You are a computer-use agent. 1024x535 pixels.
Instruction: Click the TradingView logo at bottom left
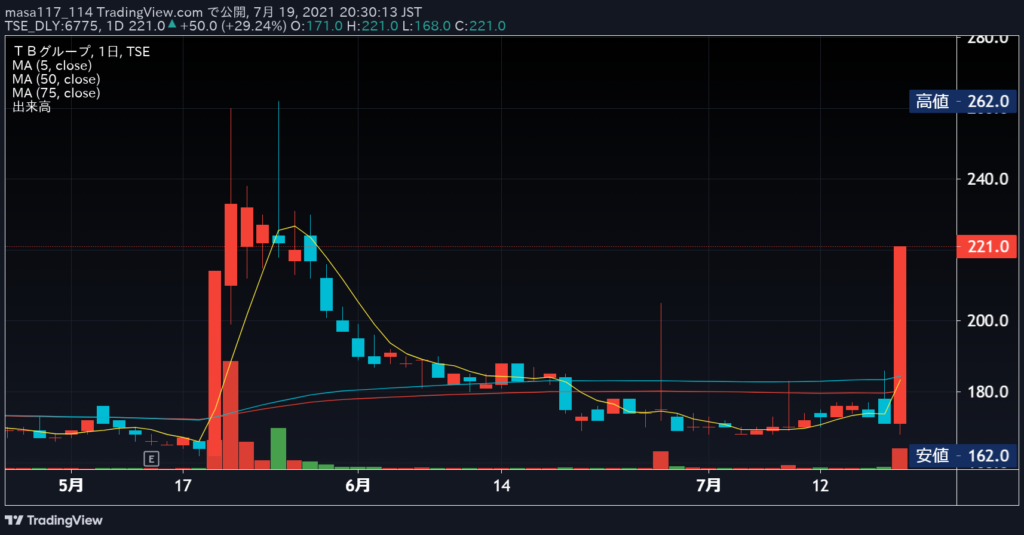(x=54, y=521)
